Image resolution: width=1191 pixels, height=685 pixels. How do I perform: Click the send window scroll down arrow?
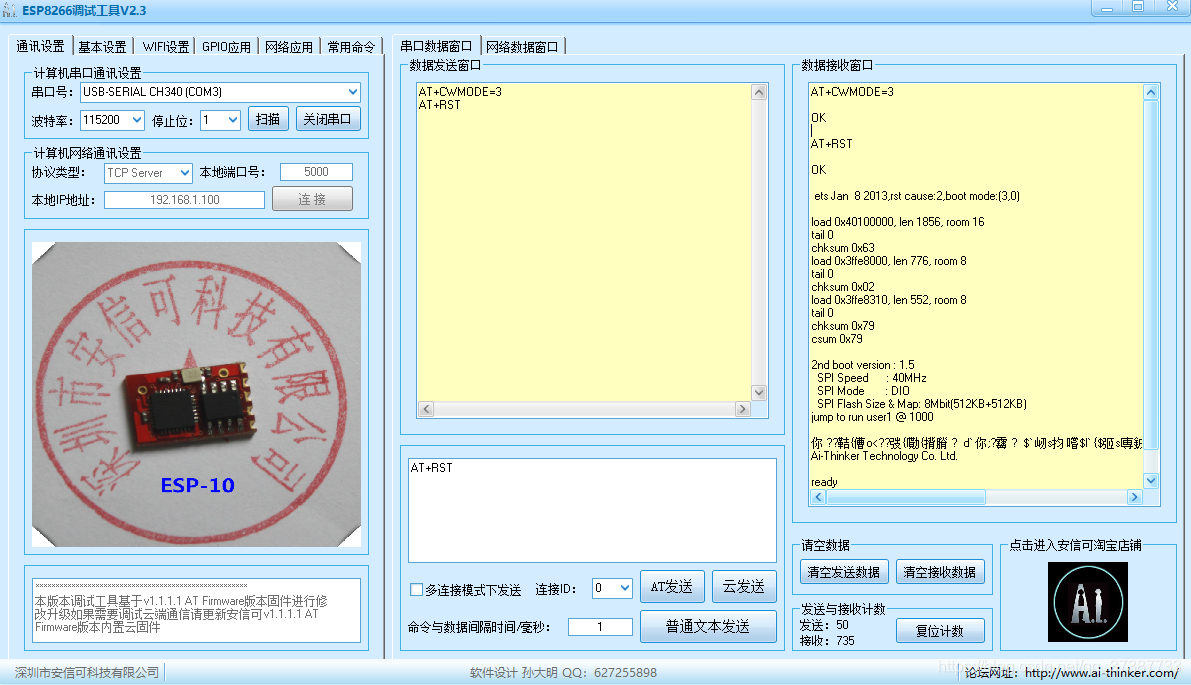coord(759,393)
